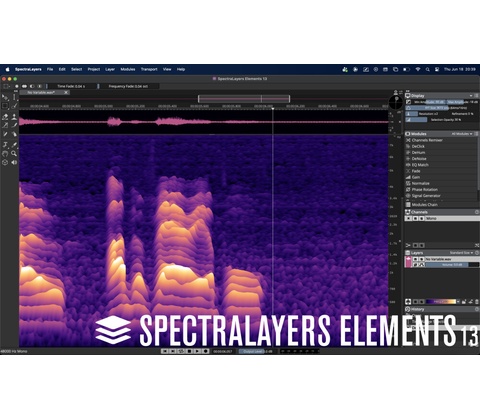The width and height of the screenshot is (480, 420).
Task: Select the eraser tool in the left toolbar
Action: pos(5,117)
